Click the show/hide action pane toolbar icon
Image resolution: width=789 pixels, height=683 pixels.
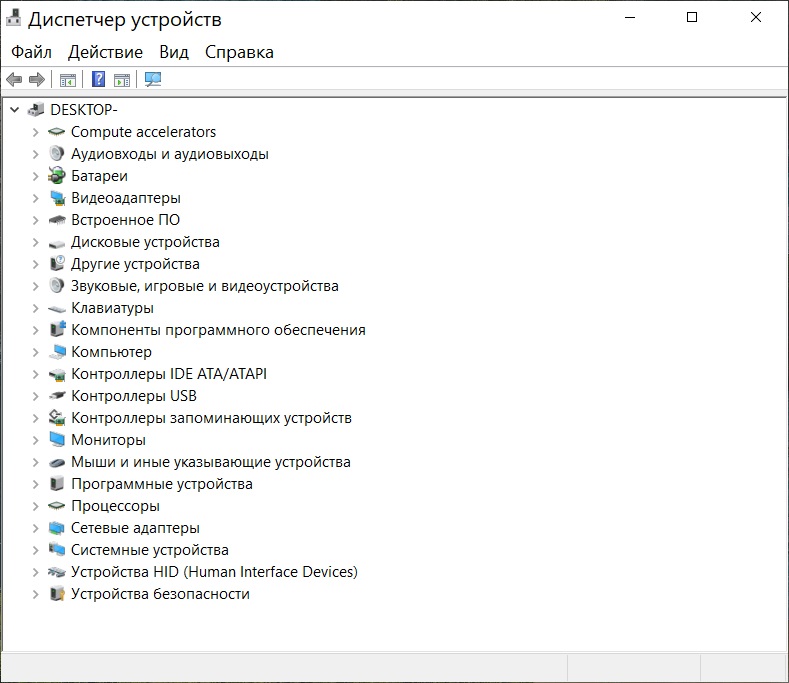click(x=122, y=80)
